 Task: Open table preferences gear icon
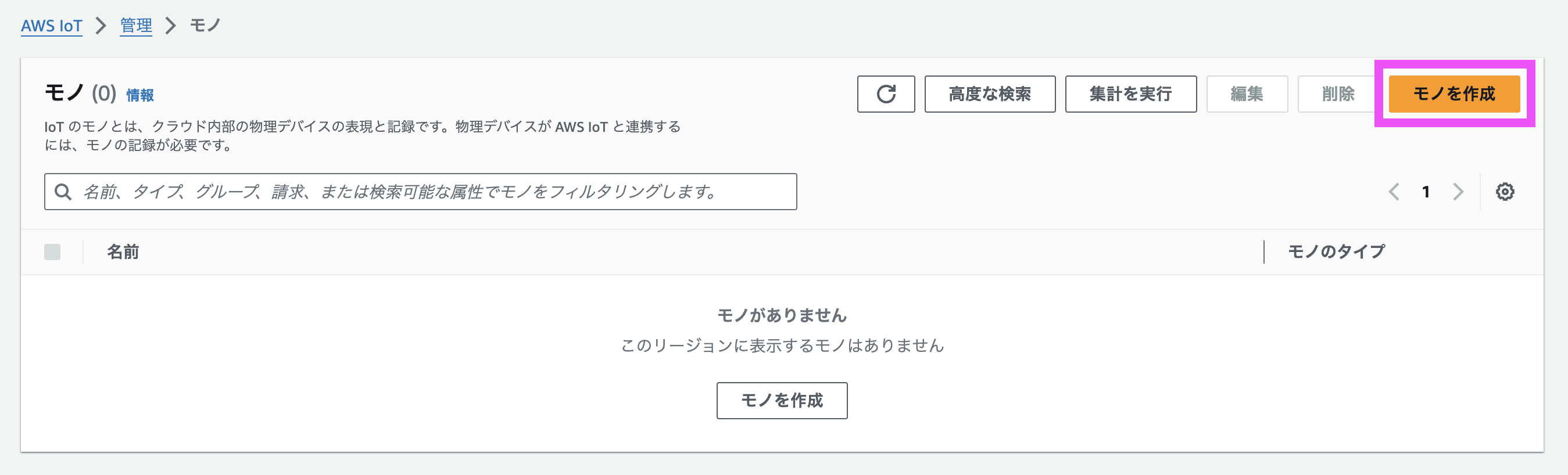click(1505, 192)
